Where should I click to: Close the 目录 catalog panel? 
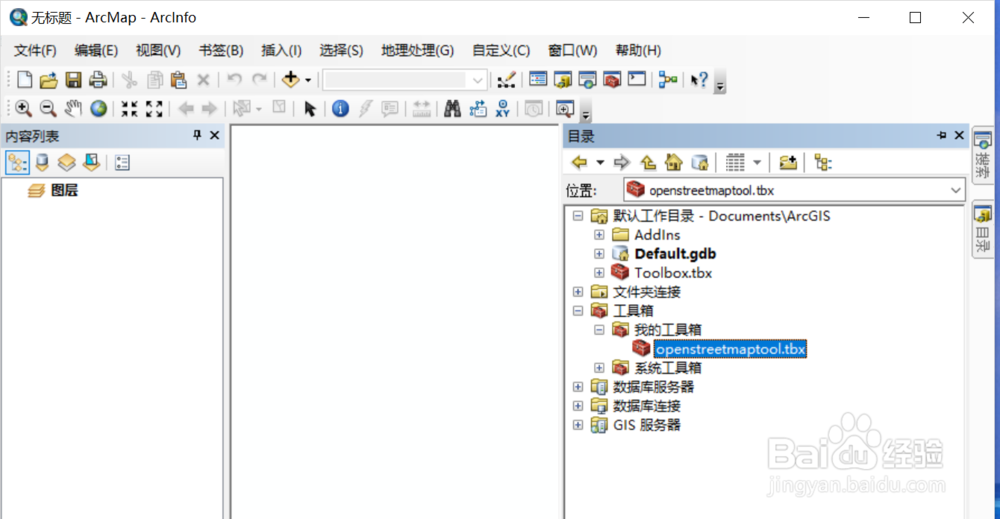point(959,135)
